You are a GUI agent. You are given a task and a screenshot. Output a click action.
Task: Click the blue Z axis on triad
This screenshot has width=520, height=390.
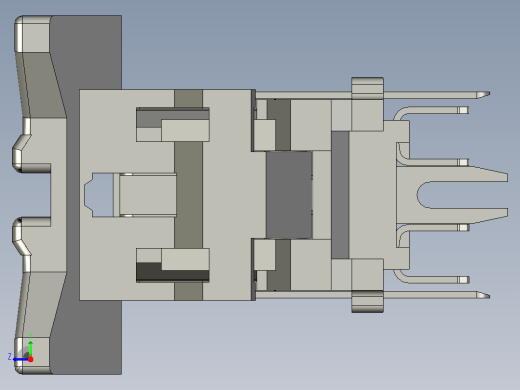tap(21, 359)
